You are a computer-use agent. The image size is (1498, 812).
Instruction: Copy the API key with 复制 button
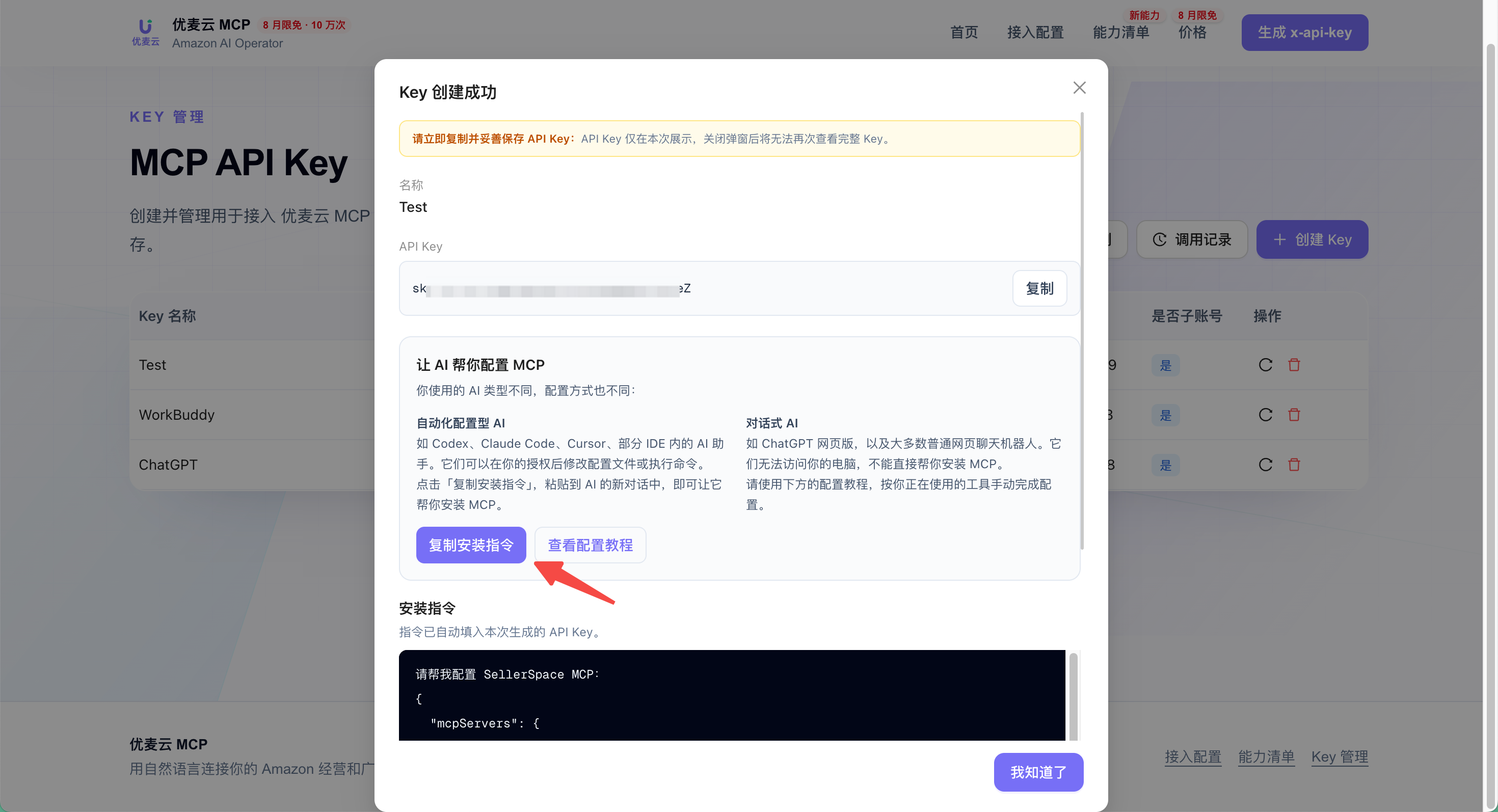[x=1040, y=288]
